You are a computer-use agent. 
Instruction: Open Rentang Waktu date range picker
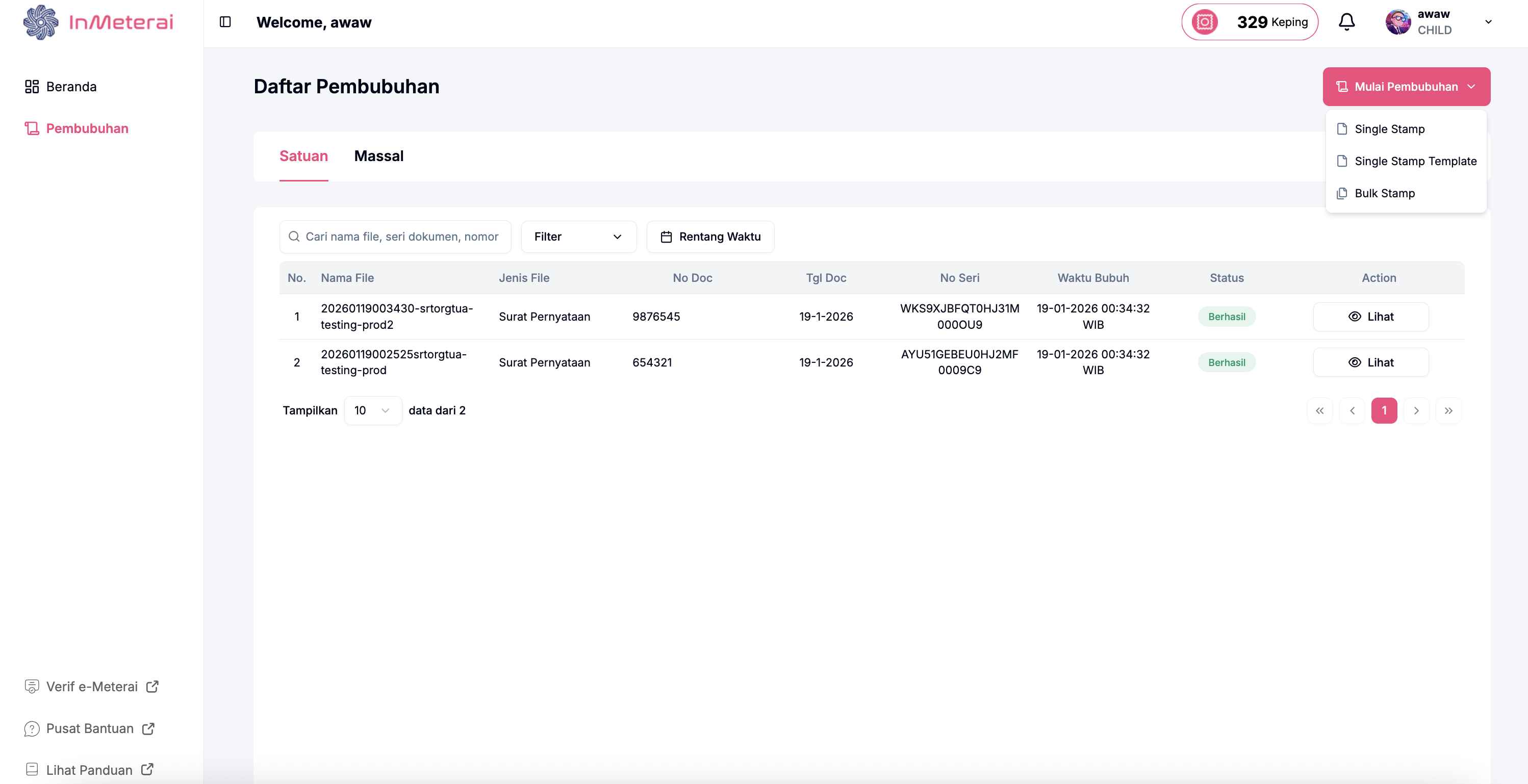click(710, 237)
